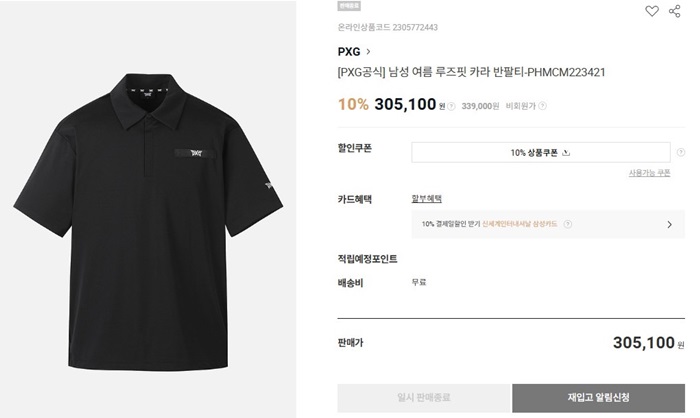The width and height of the screenshot is (700, 418).
Task: Click the product title containing PHMCM223421
Action: click(471, 72)
